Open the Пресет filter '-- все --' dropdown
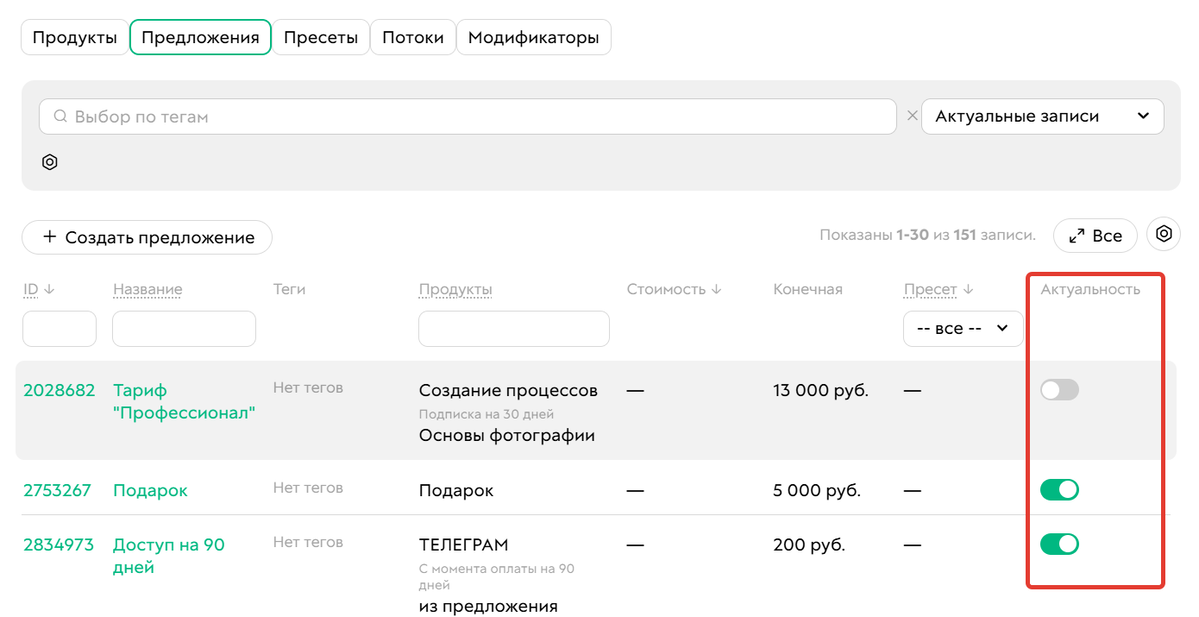 click(x=963, y=329)
